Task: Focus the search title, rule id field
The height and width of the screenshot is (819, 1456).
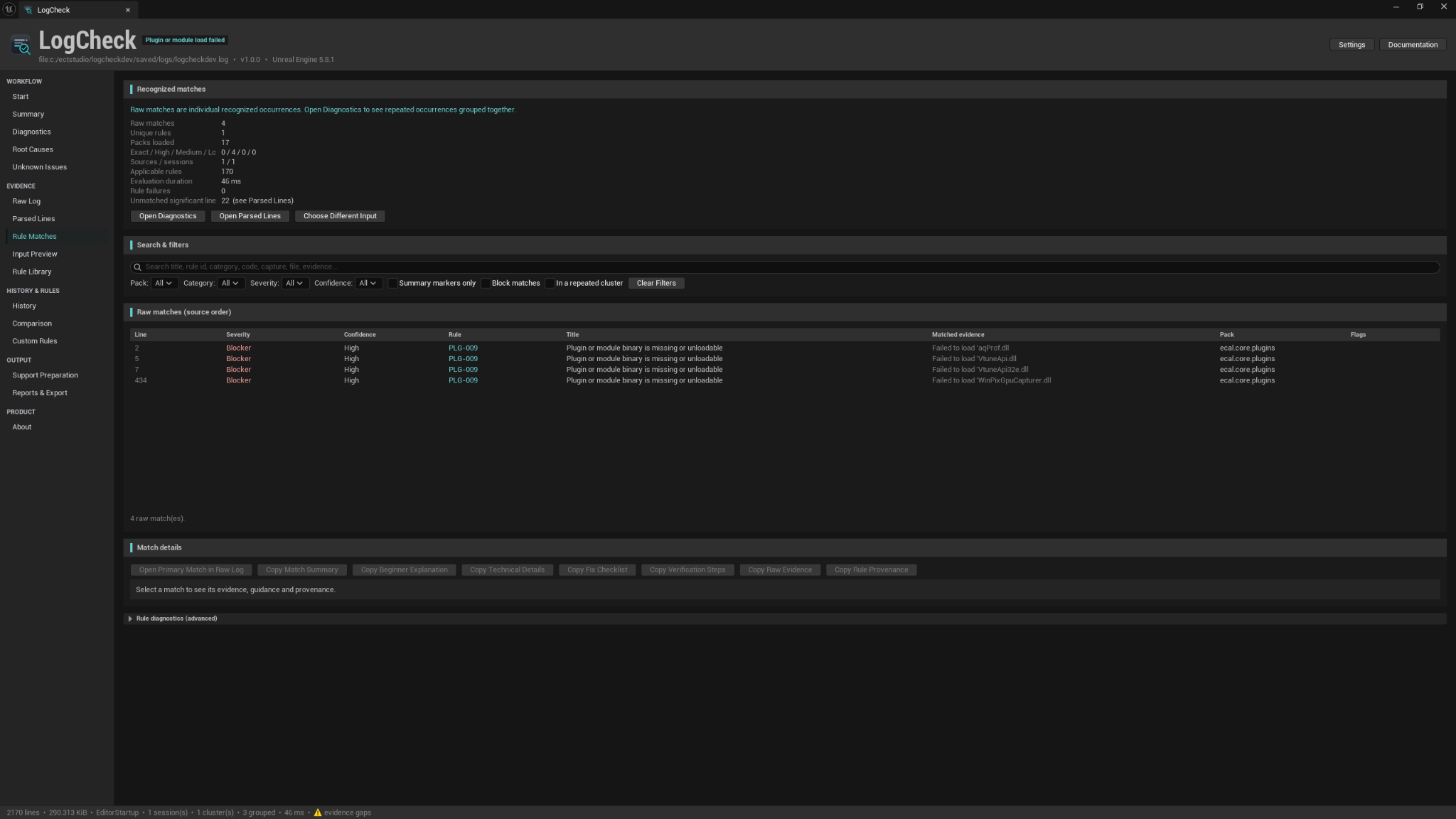Action: [x=785, y=267]
